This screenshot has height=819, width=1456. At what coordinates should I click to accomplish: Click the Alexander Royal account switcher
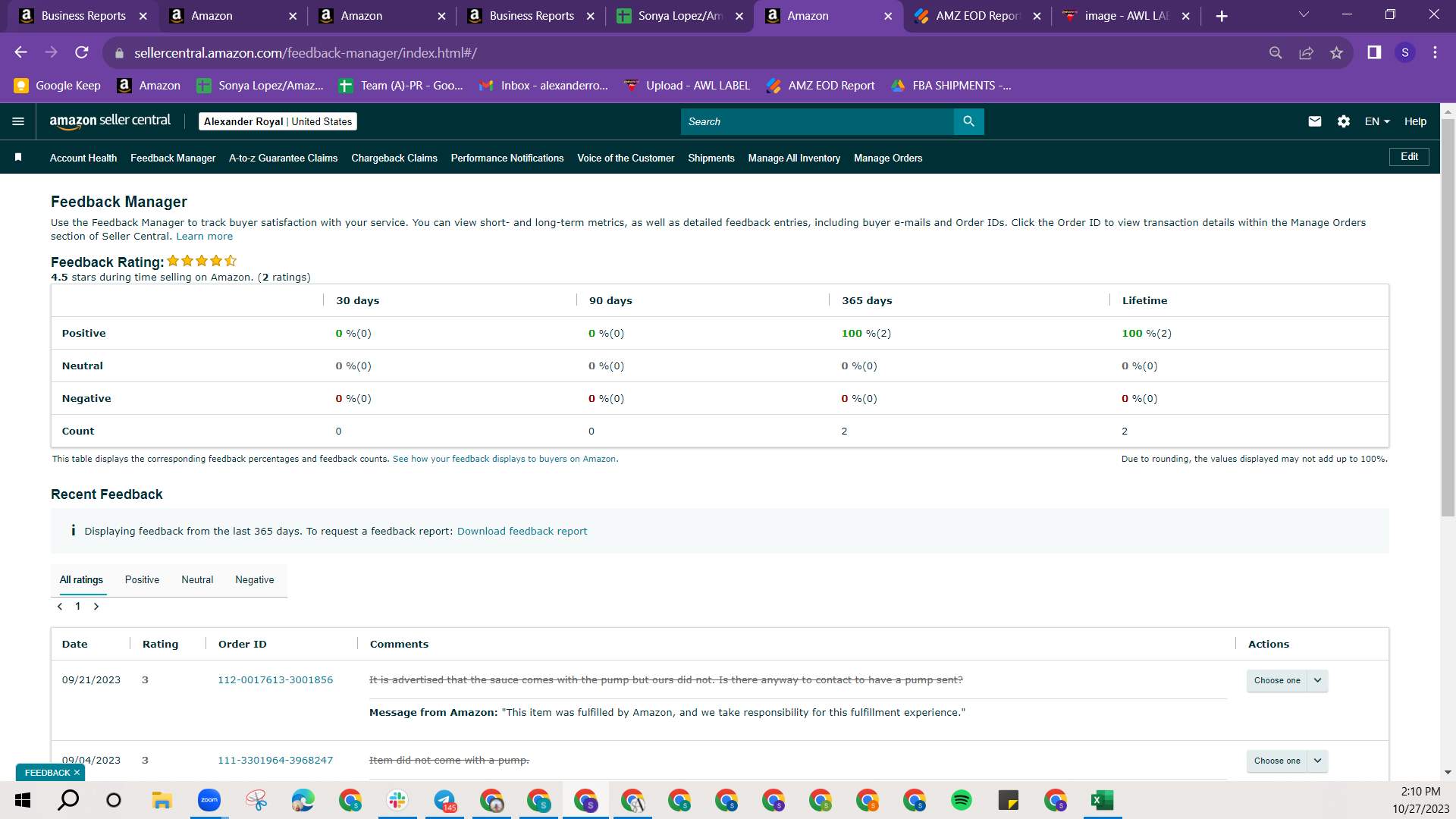tap(278, 121)
